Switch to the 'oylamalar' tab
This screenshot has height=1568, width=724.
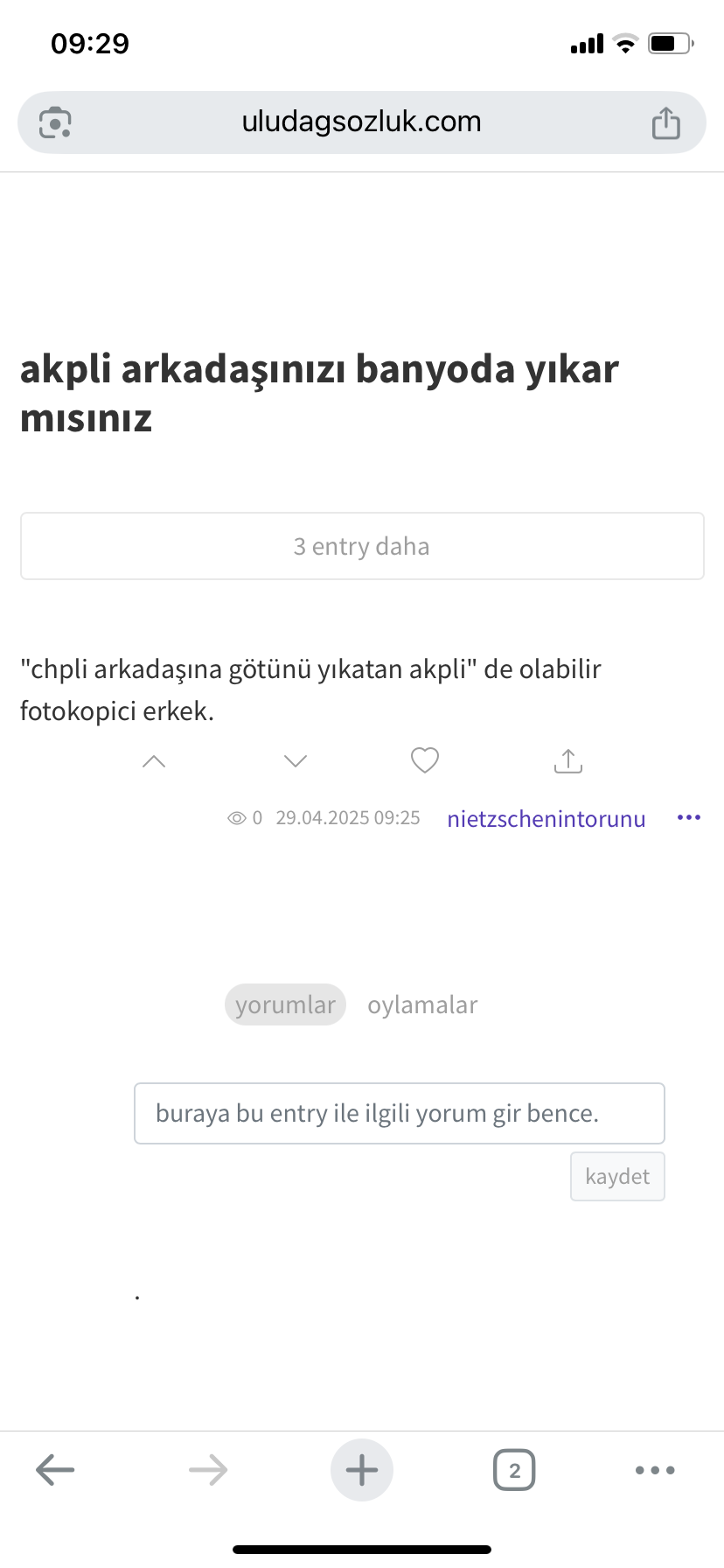(422, 1004)
